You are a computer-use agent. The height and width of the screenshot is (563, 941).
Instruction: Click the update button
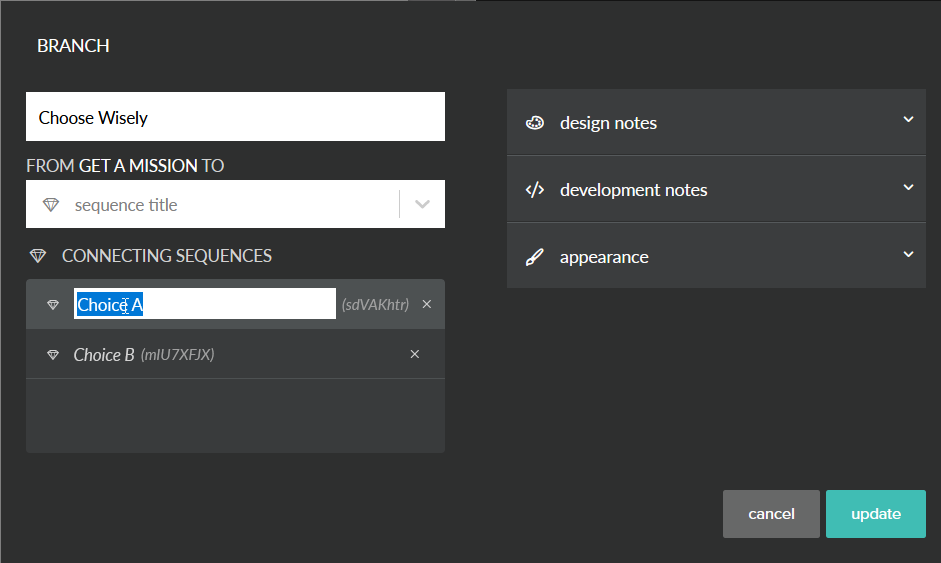(x=876, y=514)
